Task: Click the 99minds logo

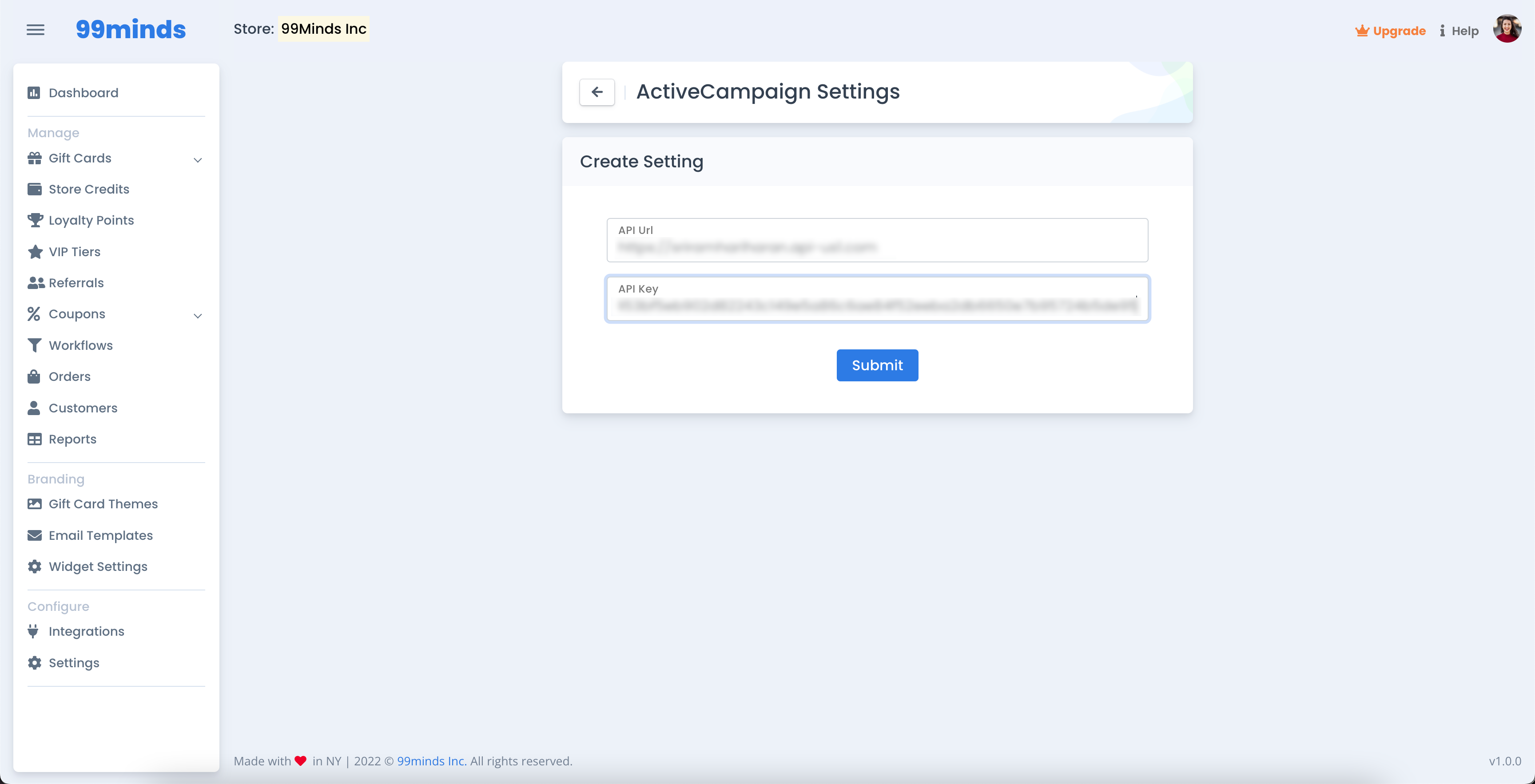Action: pos(131,29)
